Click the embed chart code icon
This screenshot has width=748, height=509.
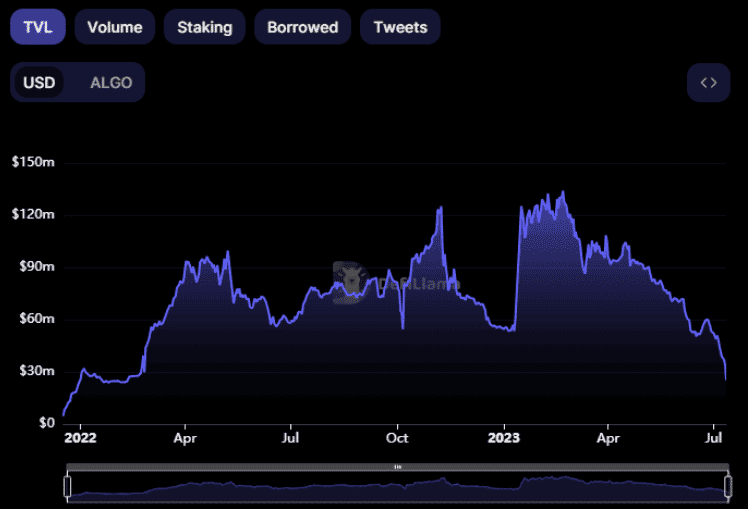[708, 83]
